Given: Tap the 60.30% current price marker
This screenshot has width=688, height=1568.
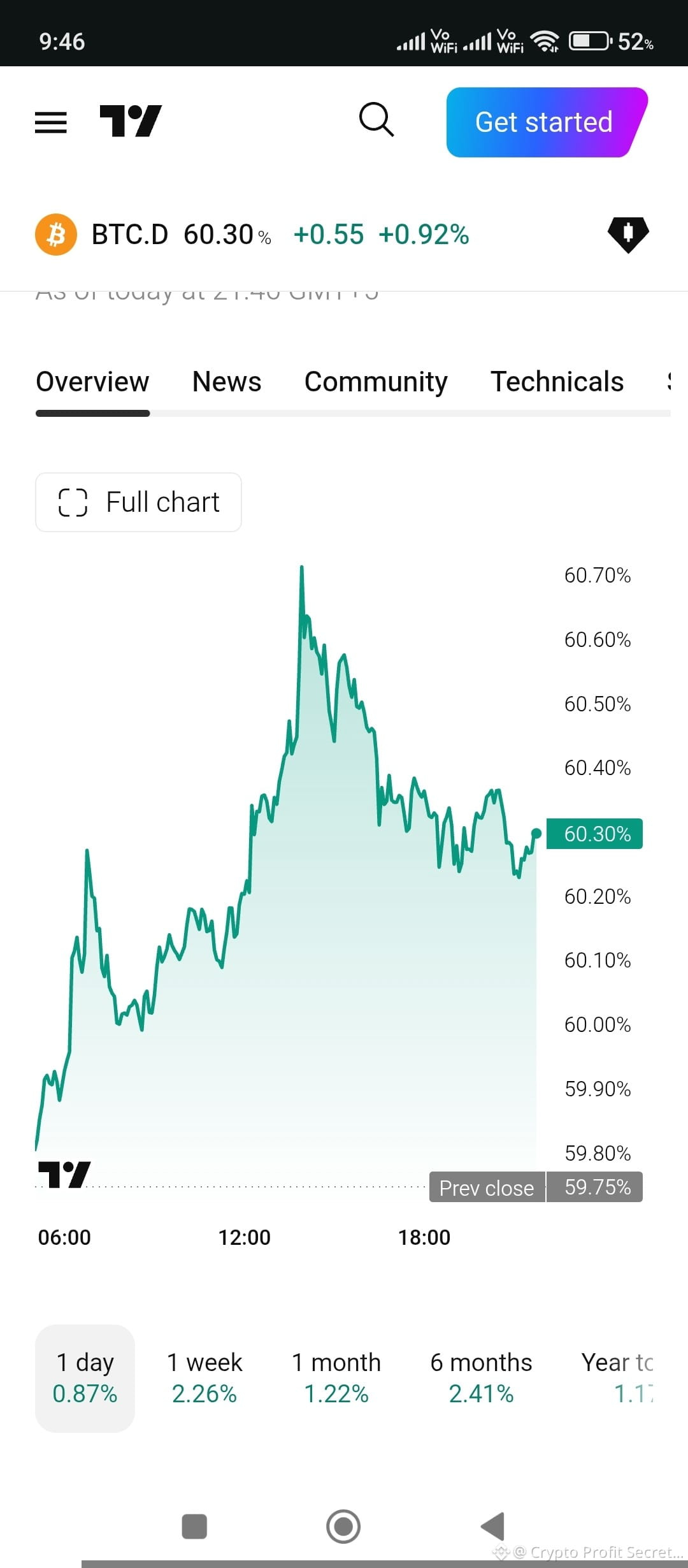Looking at the screenshot, I should 594,834.
